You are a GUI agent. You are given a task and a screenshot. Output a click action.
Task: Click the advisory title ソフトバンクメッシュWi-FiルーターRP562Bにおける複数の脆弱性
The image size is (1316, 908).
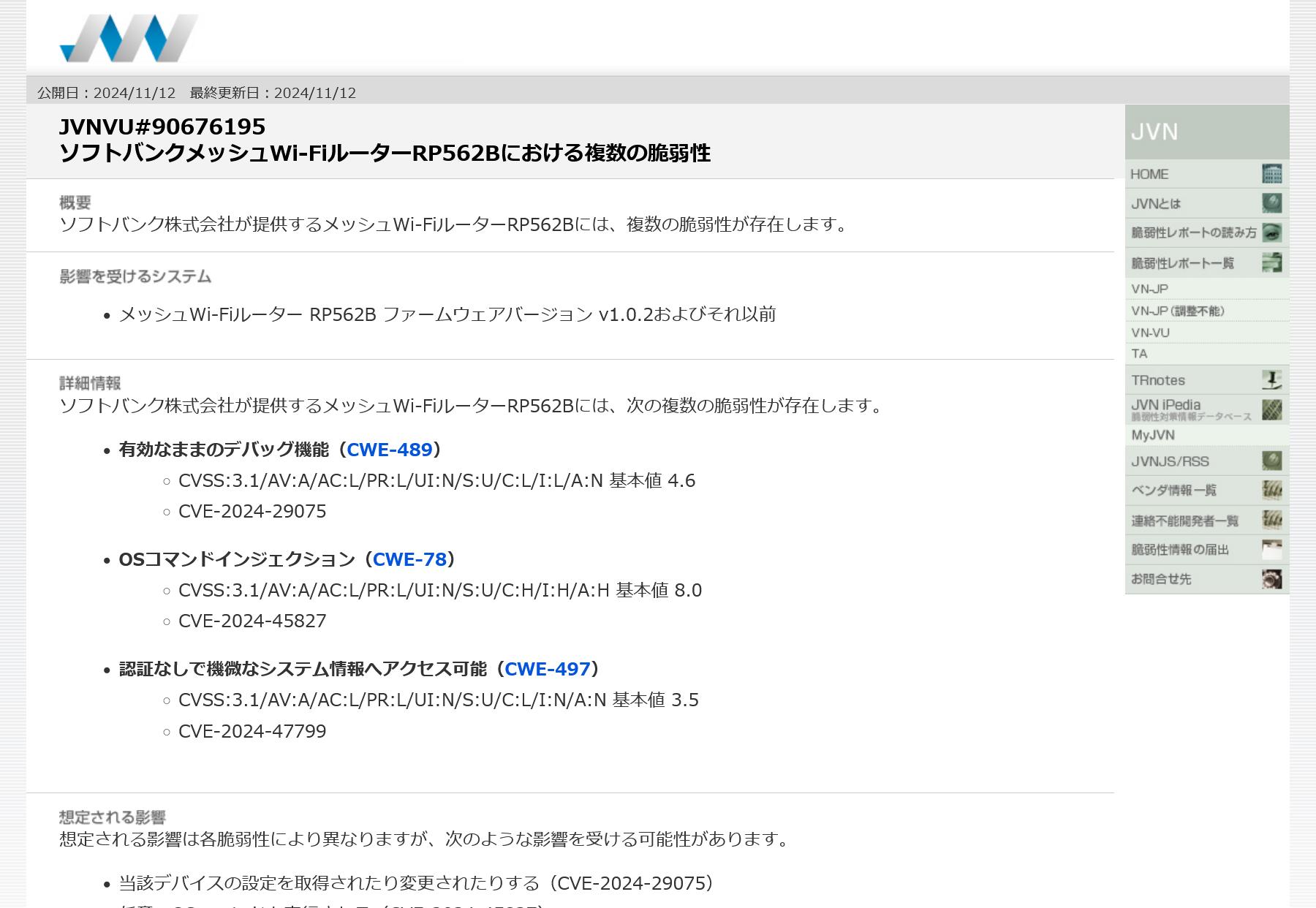(x=385, y=153)
